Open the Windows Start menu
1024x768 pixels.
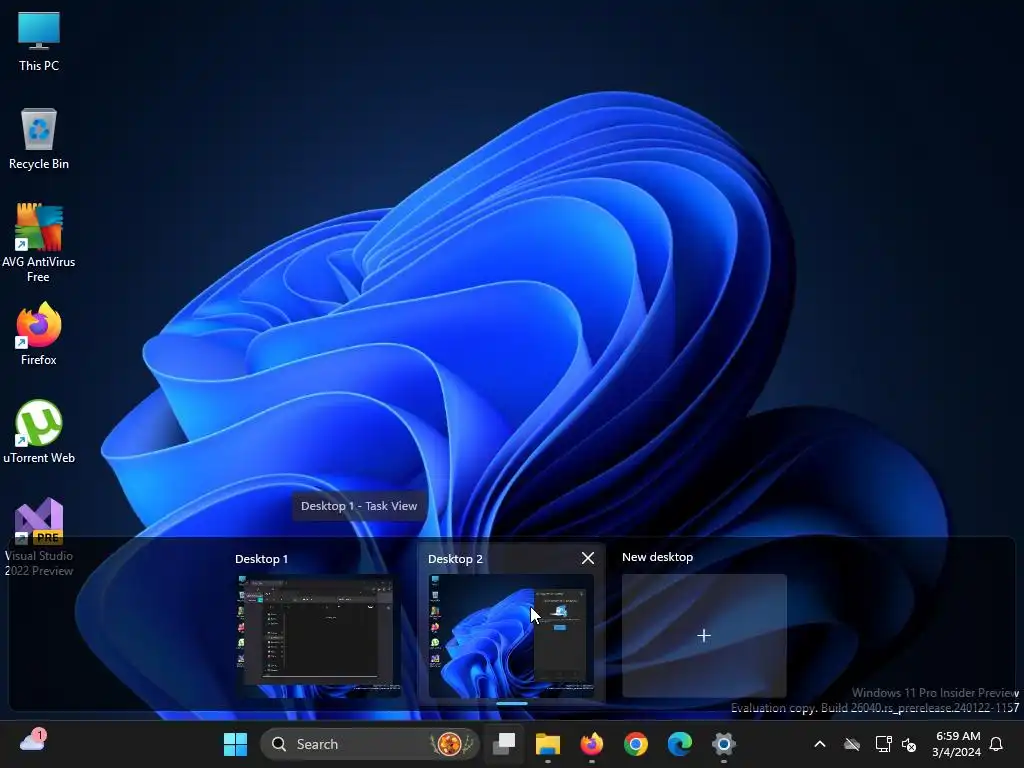(x=235, y=744)
